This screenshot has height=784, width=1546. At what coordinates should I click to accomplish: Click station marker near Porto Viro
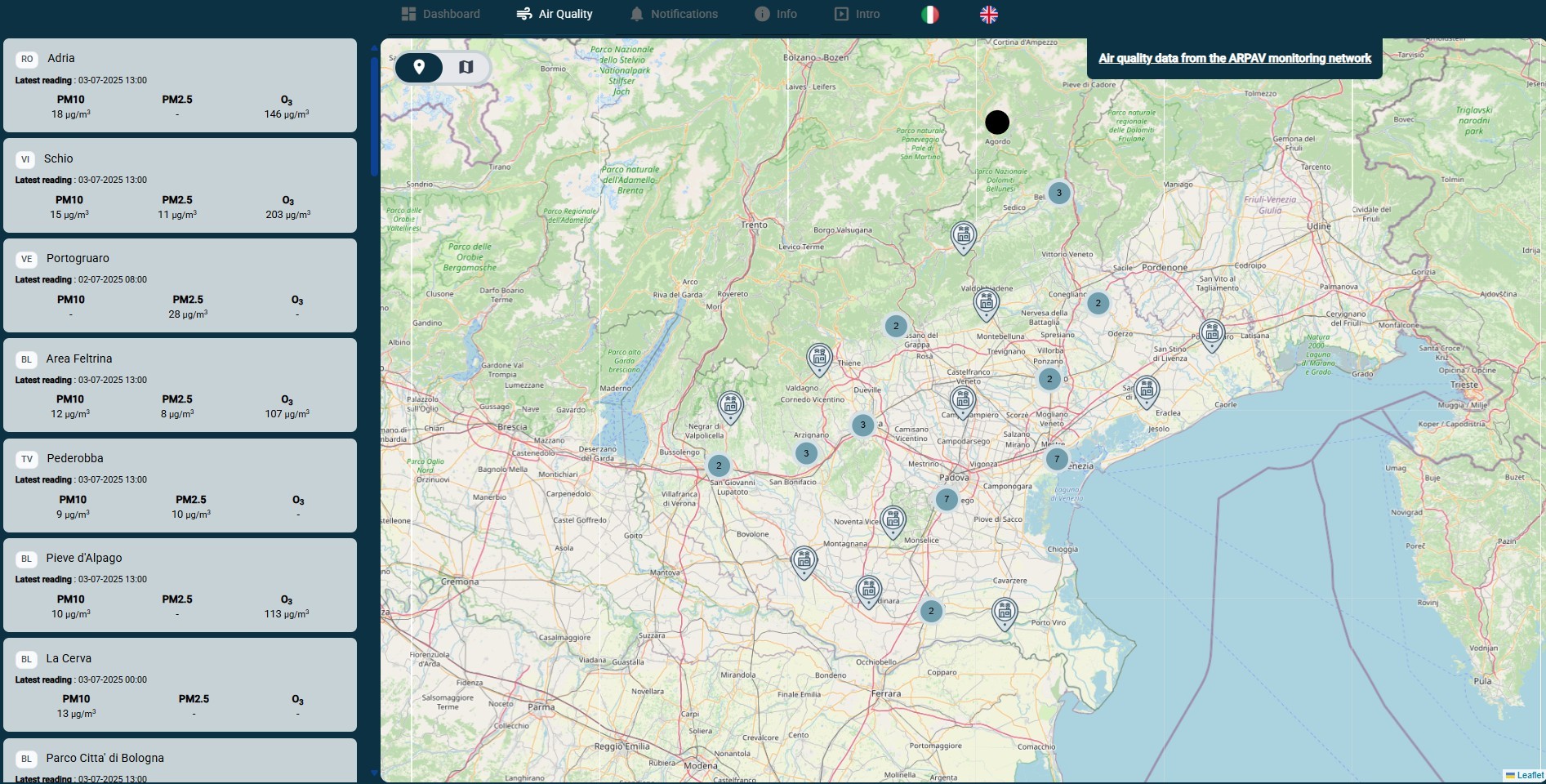point(1005,612)
